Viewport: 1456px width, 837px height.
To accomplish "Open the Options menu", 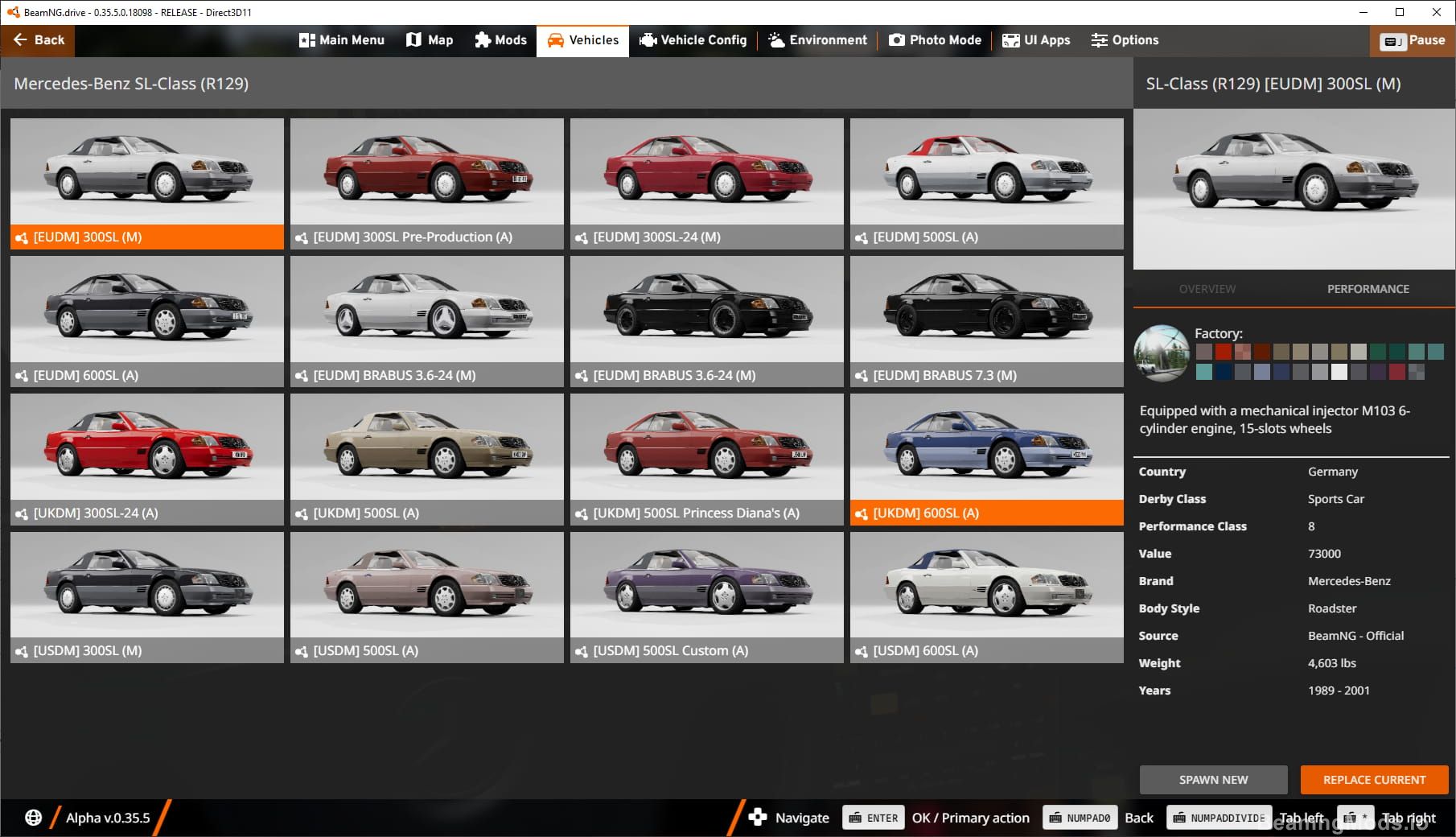I will coord(1125,40).
